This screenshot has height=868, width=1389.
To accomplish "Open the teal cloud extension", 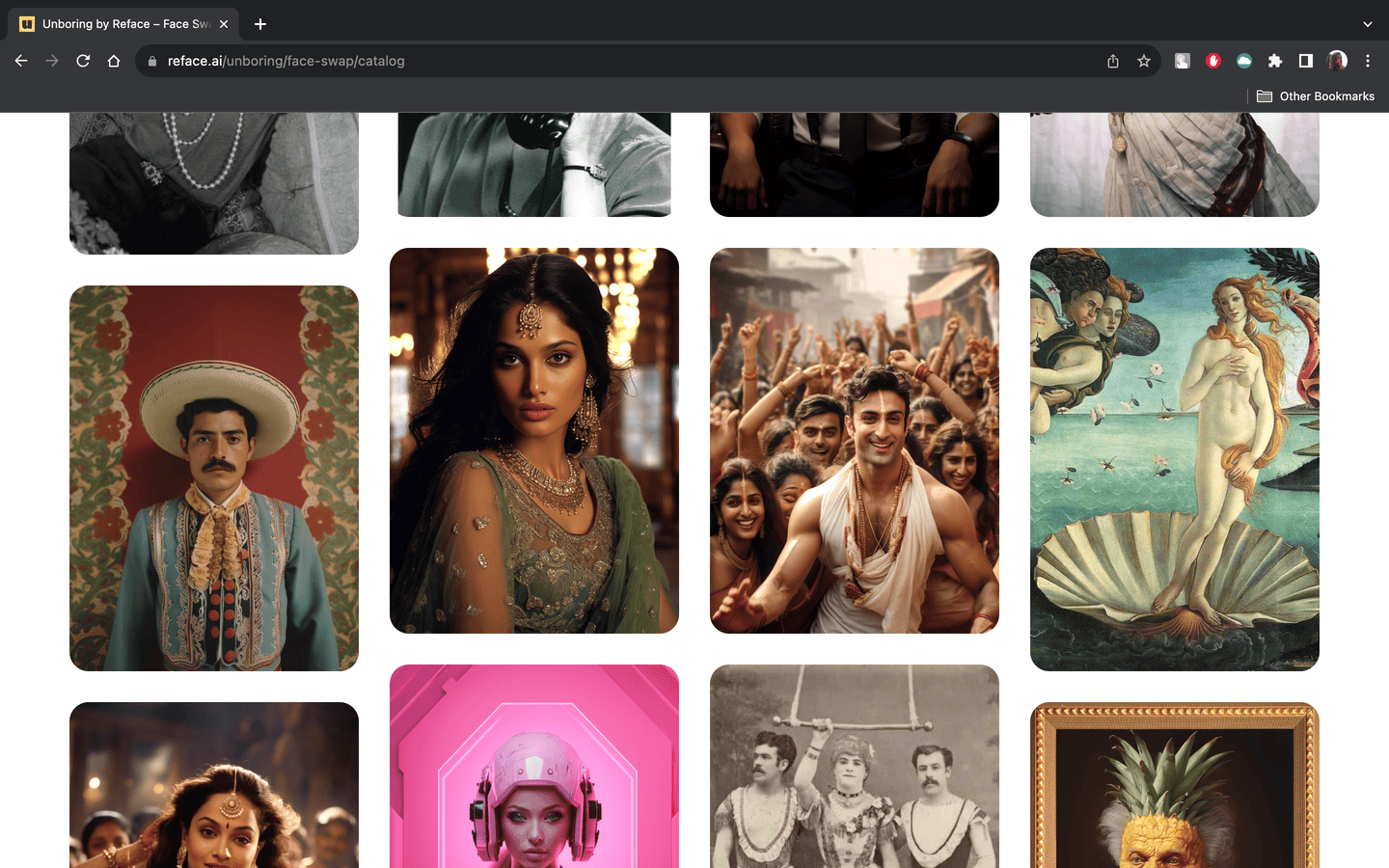I will (x=1244, y=61).
